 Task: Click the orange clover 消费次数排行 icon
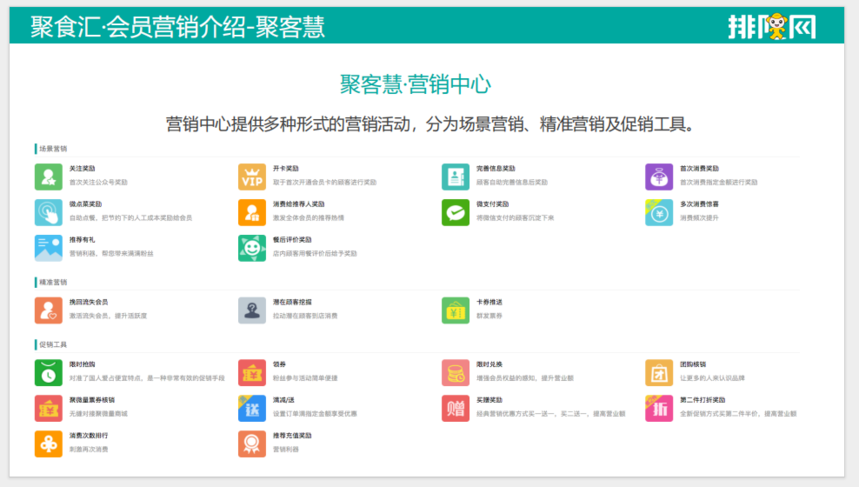[x=48, y=444]
